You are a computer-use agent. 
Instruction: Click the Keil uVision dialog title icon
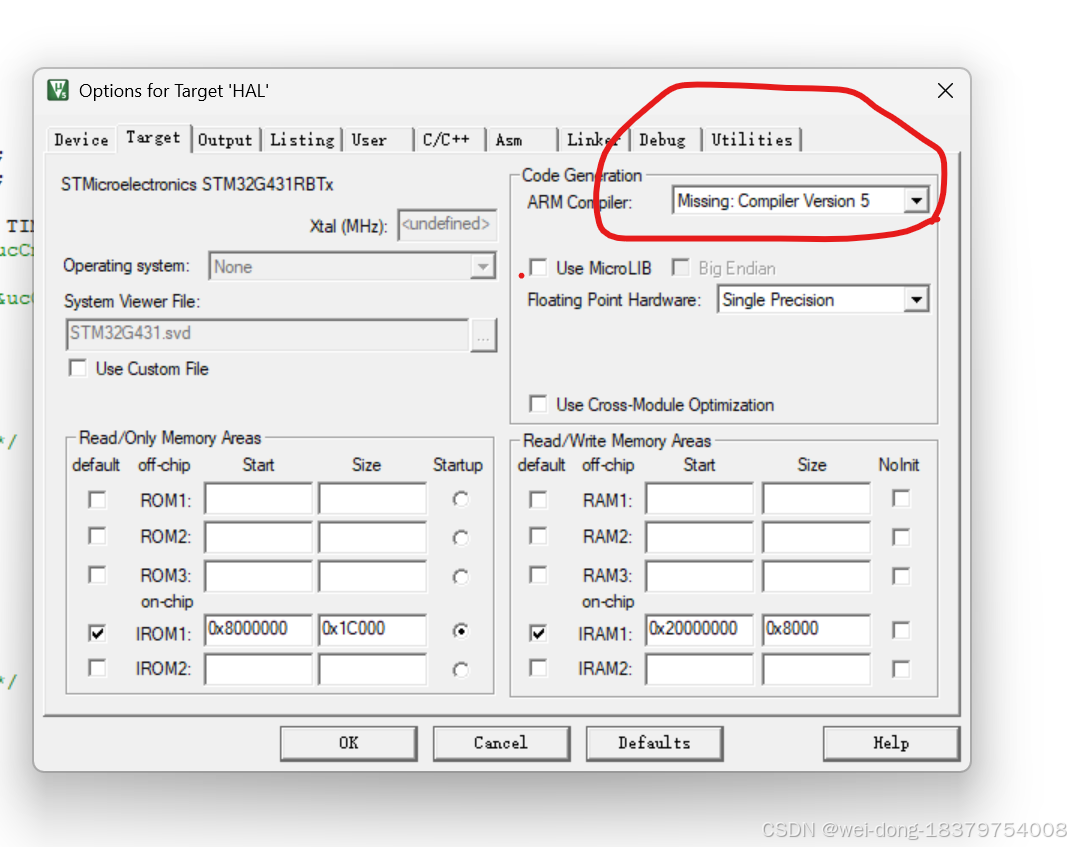pos(58,90)
